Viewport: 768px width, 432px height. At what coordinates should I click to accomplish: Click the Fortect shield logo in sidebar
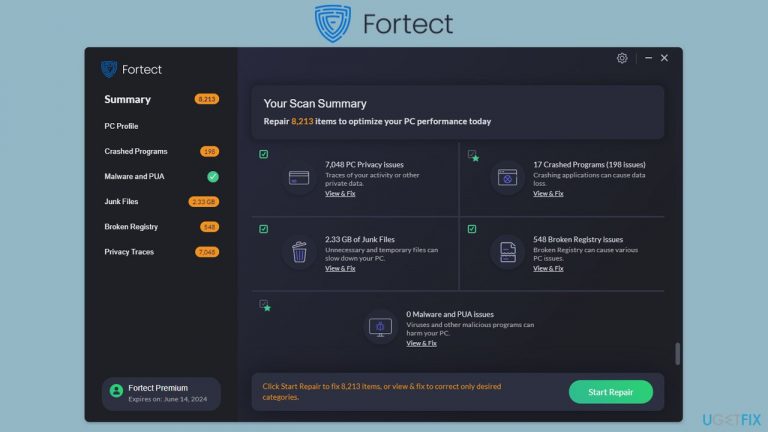pos(109,69)
